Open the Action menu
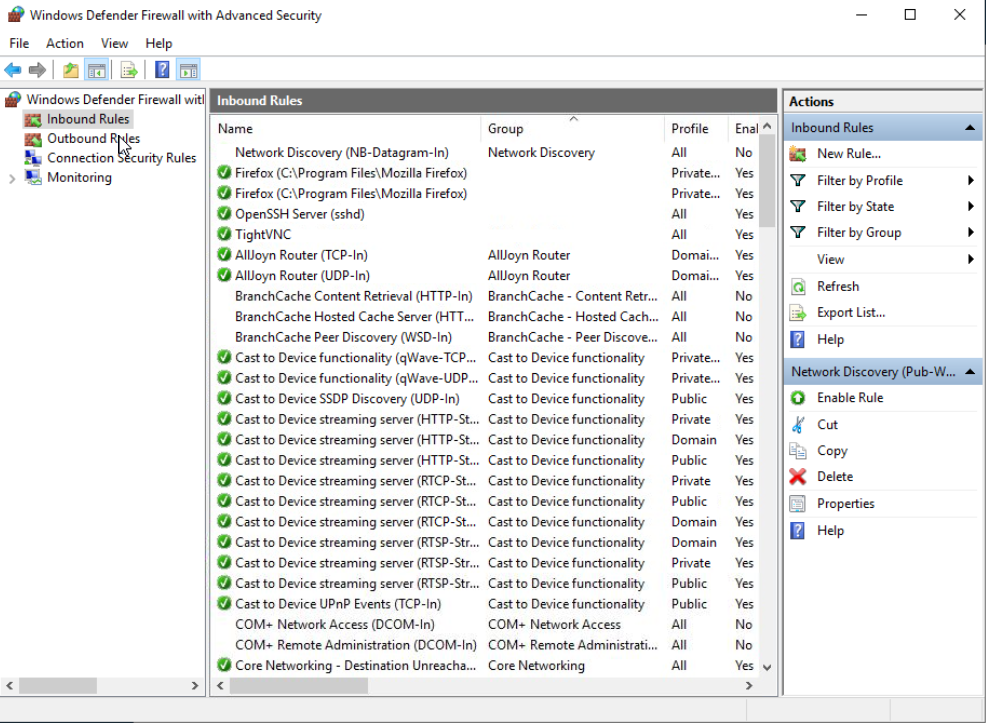This screenshot has width=986, height=723. coord(65,43)
